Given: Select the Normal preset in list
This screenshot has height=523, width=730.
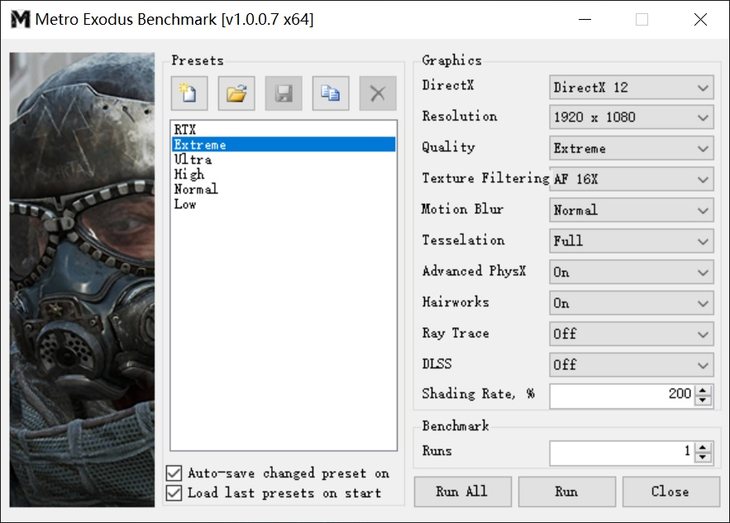Looking at the screenshot, I should pyautogui.click(x=284, y=189).
